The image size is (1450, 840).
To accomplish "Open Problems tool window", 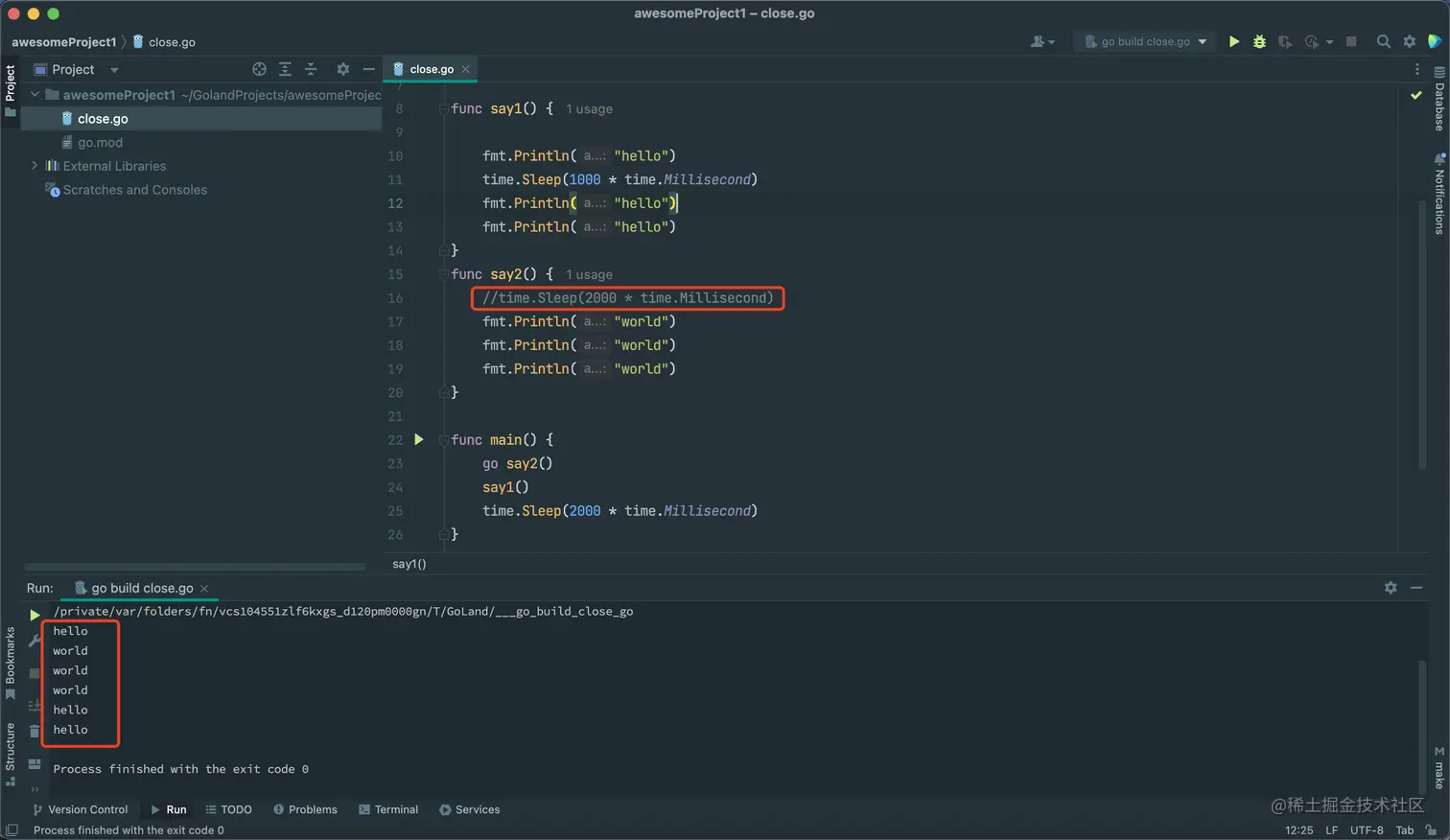I will [305, 809].
